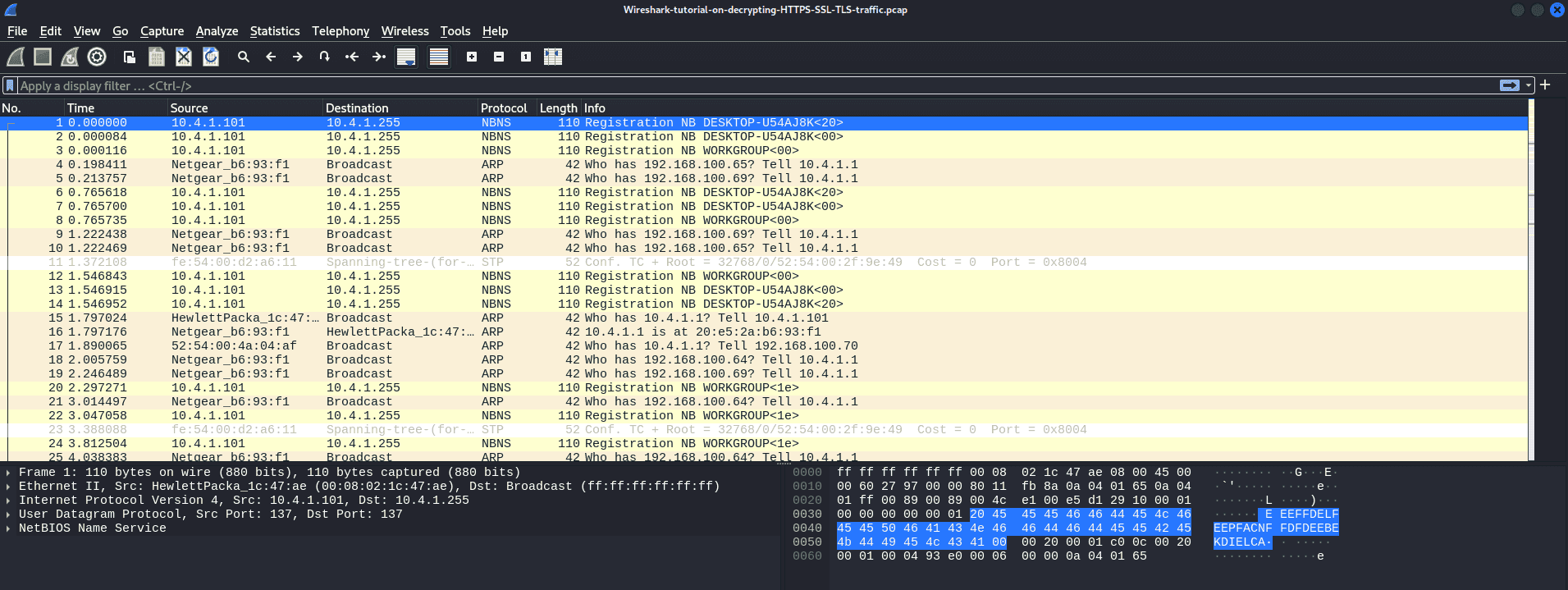This screenshot has width=1568, height=590.
Task: Expand the Ethernet II details tree
Action: (x=8, y=487)
